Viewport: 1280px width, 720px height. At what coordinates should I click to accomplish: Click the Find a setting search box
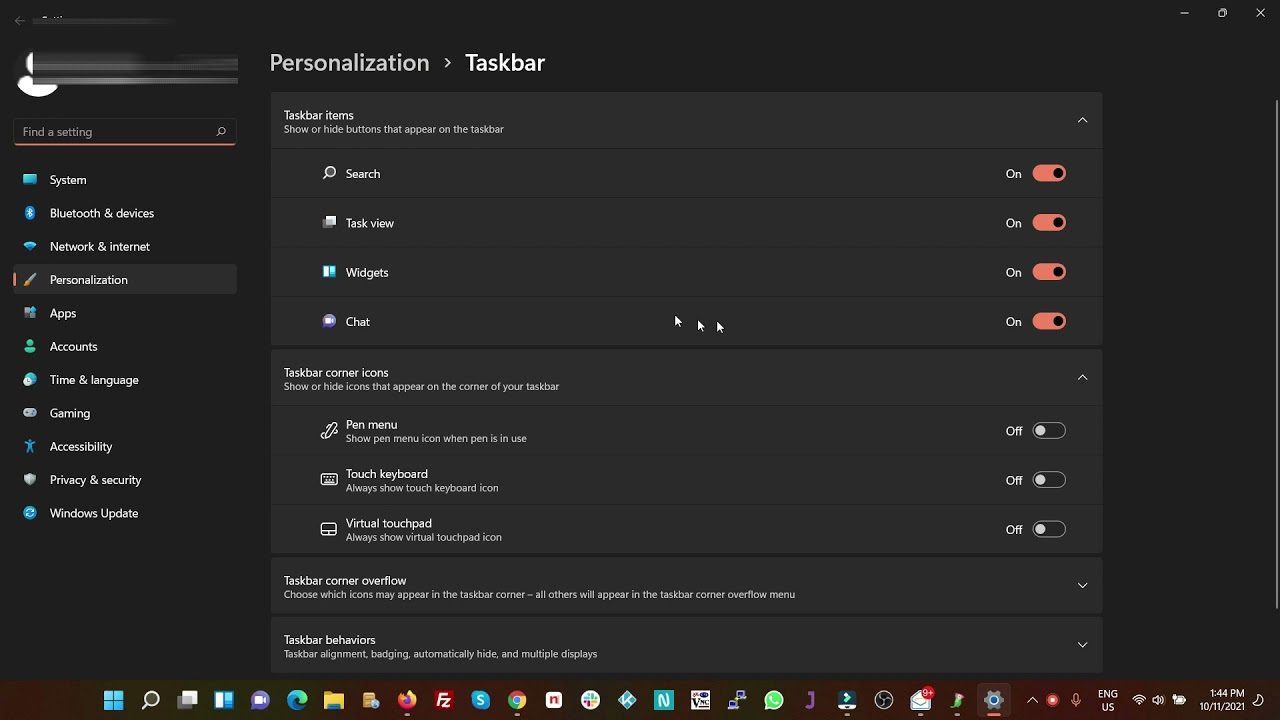tap(125, 132)
